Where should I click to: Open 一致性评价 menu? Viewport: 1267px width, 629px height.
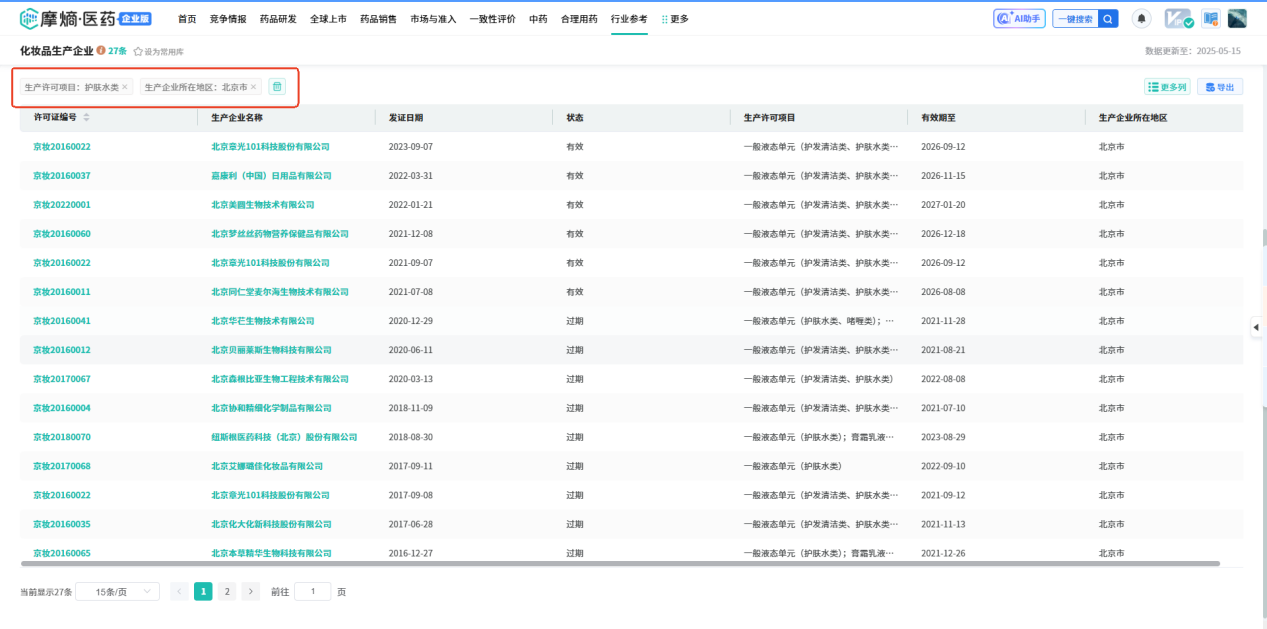pyautogui.click(x=493, y=19)
